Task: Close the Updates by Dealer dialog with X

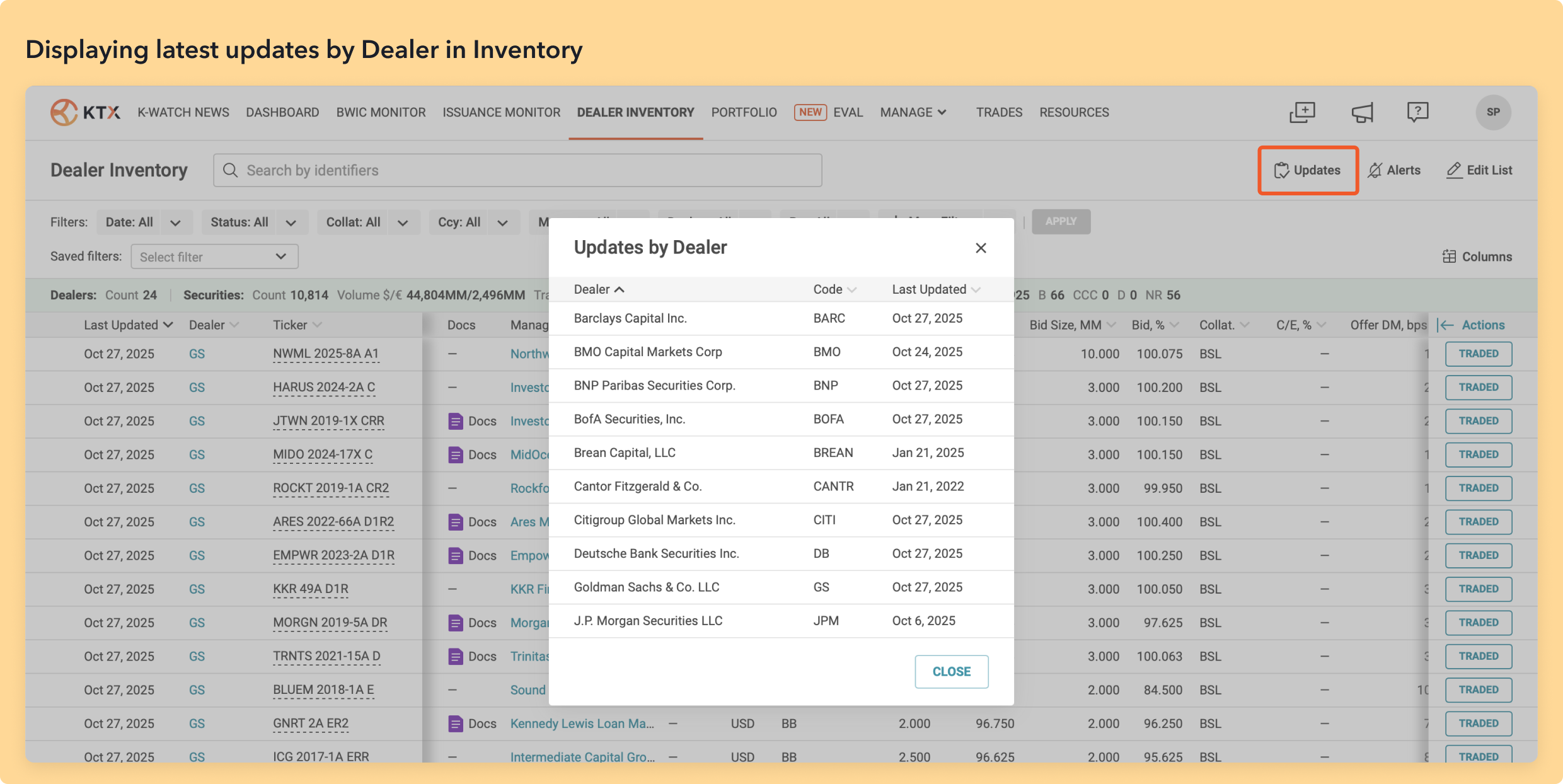Action: point(981,248)
